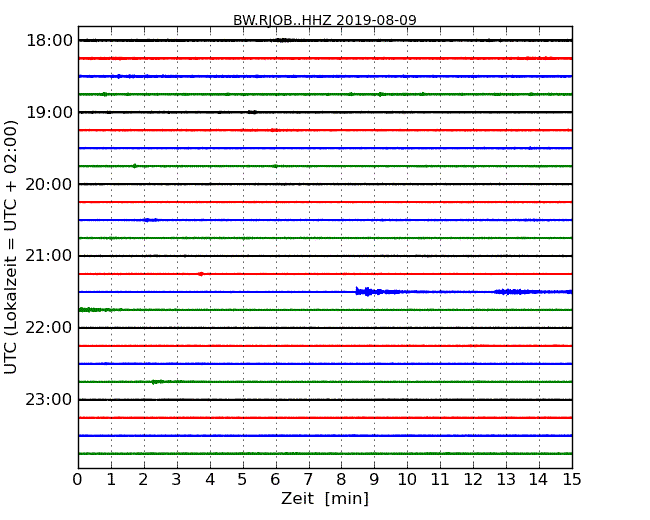Click the UTC Lokalzeit y-axis label
This screenshot has width=650, height=520.
coord(10,247)
